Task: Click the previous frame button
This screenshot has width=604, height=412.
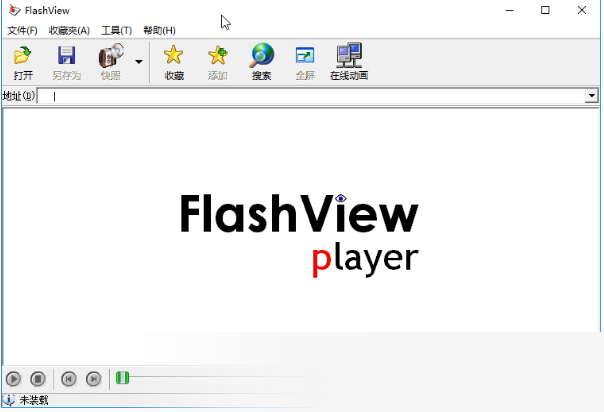Action: point(69,379)
